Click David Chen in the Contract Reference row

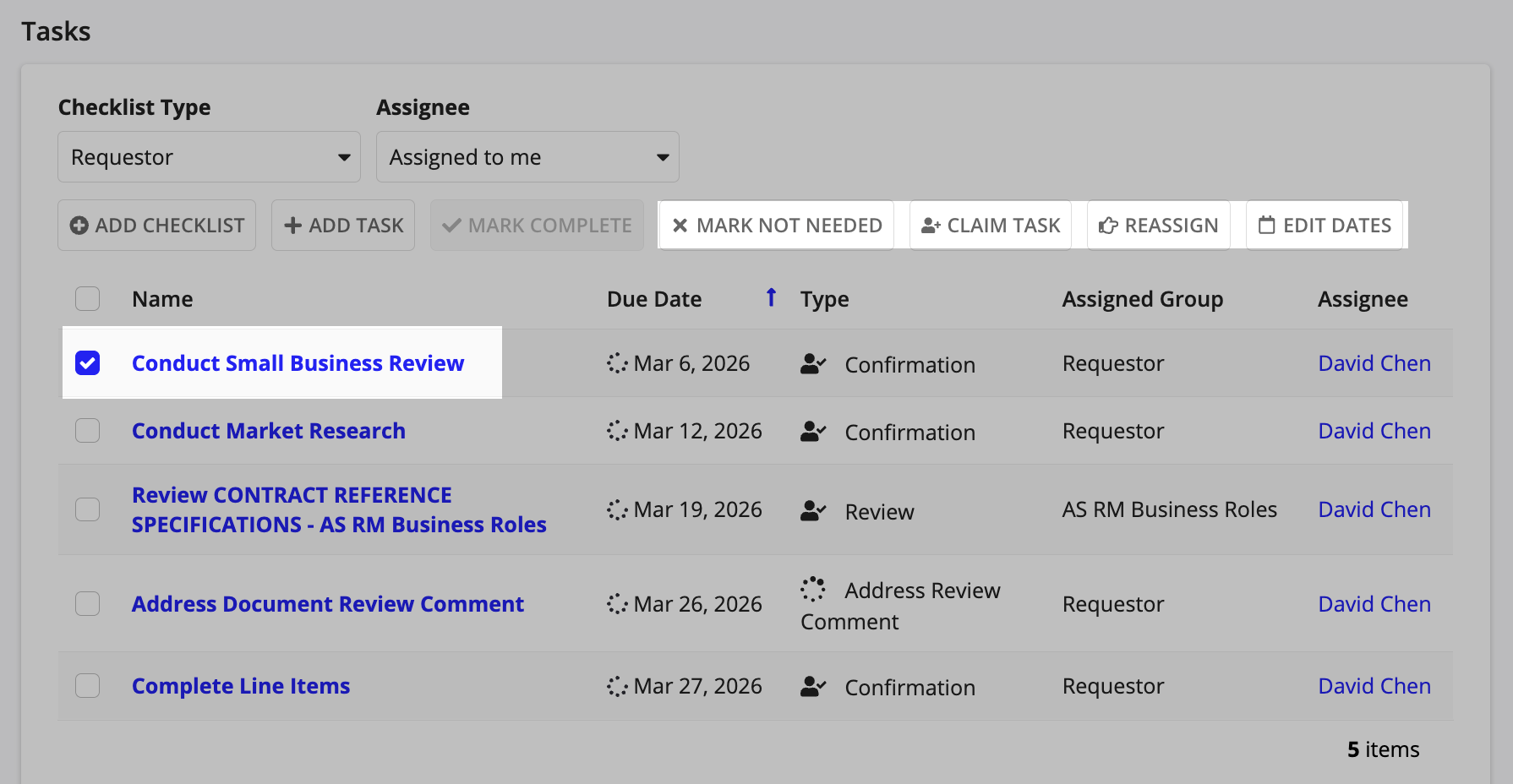1374,509
